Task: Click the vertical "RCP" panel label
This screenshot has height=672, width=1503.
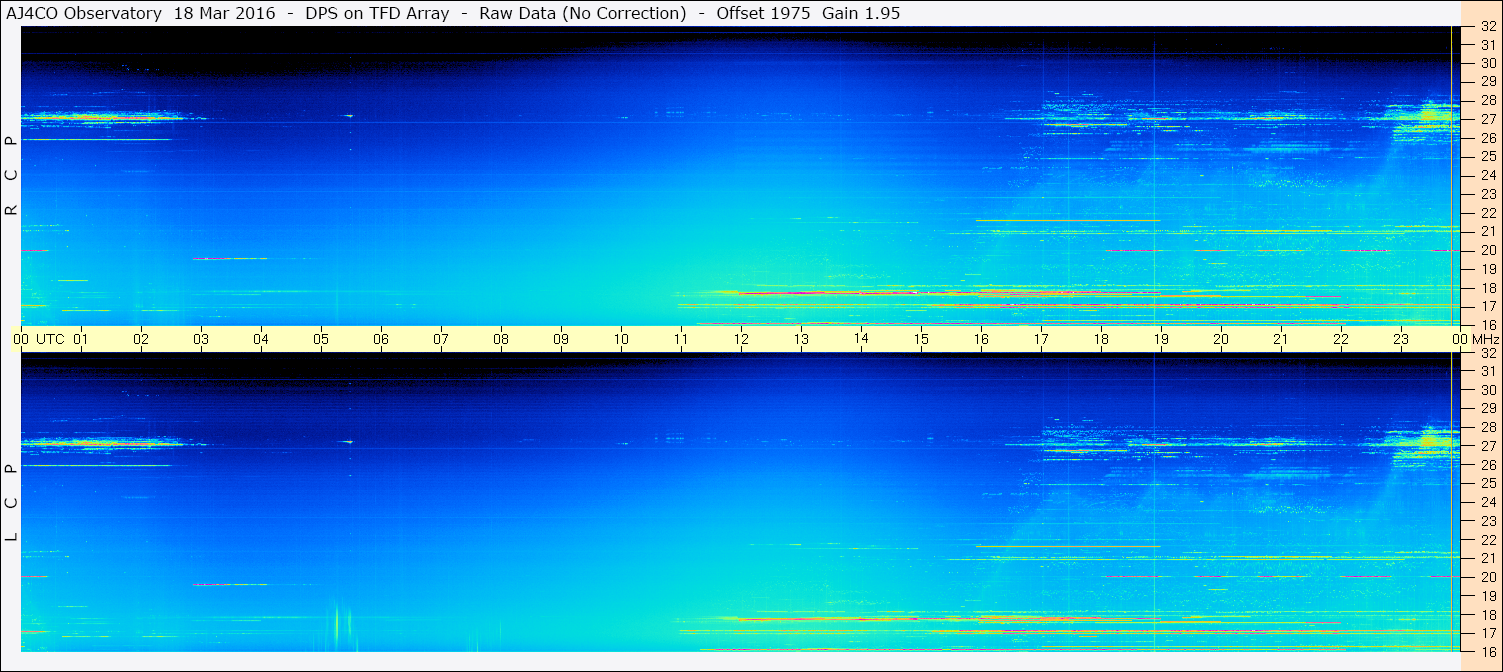Action: [12, 176]
